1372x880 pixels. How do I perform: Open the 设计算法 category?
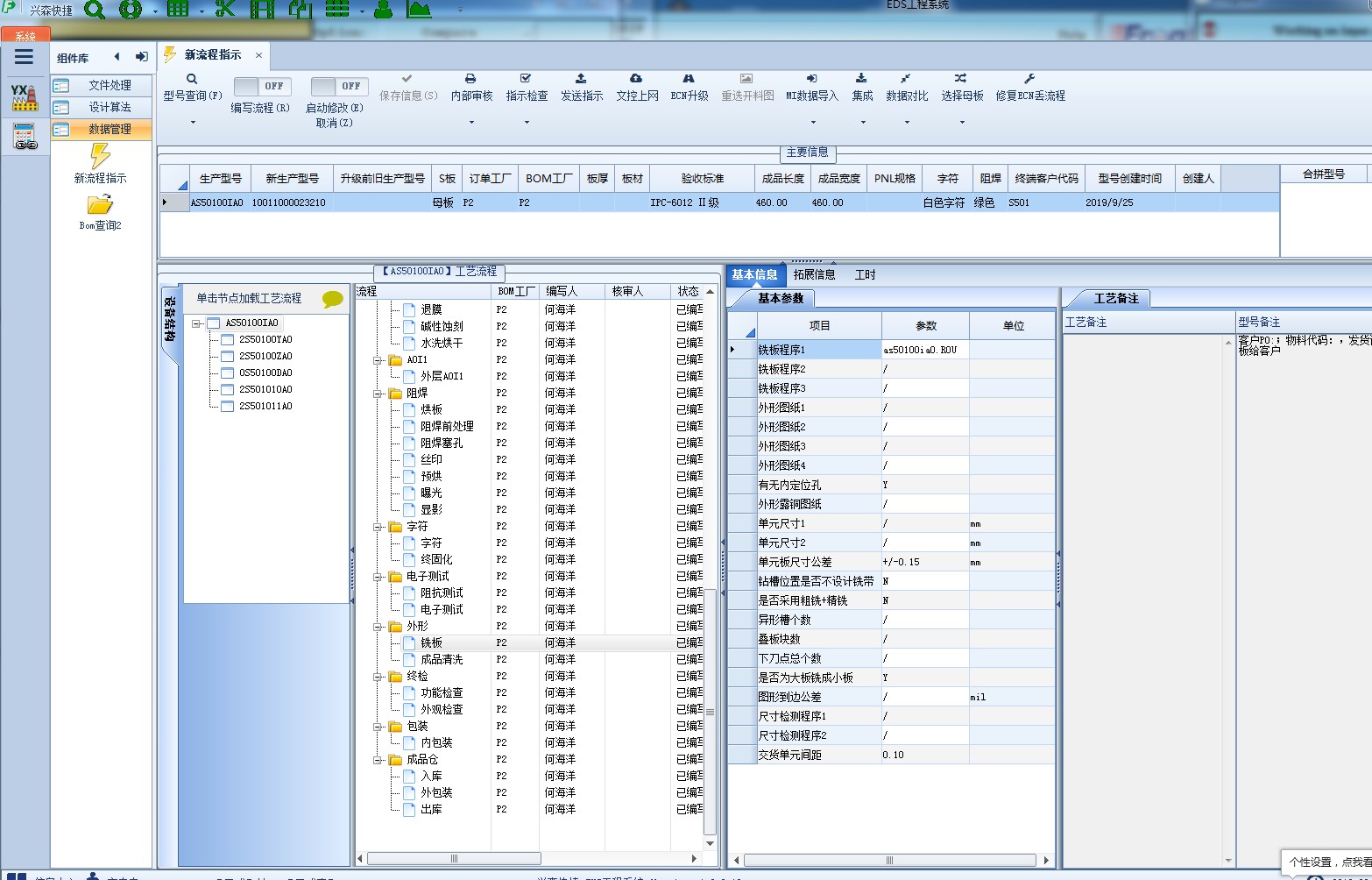coord(101,107)
